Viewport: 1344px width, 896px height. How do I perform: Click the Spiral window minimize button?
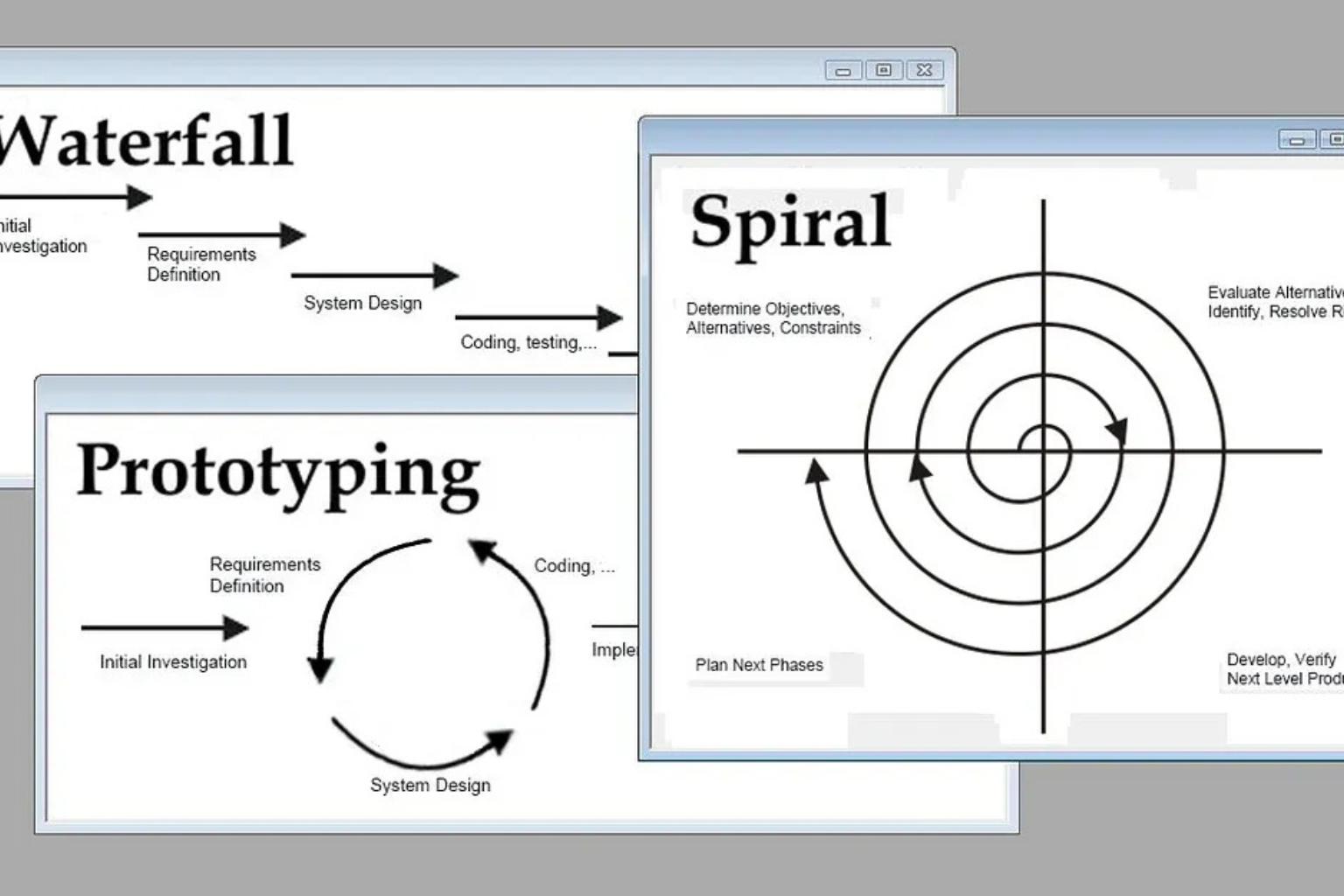[x=1297, y=140]
